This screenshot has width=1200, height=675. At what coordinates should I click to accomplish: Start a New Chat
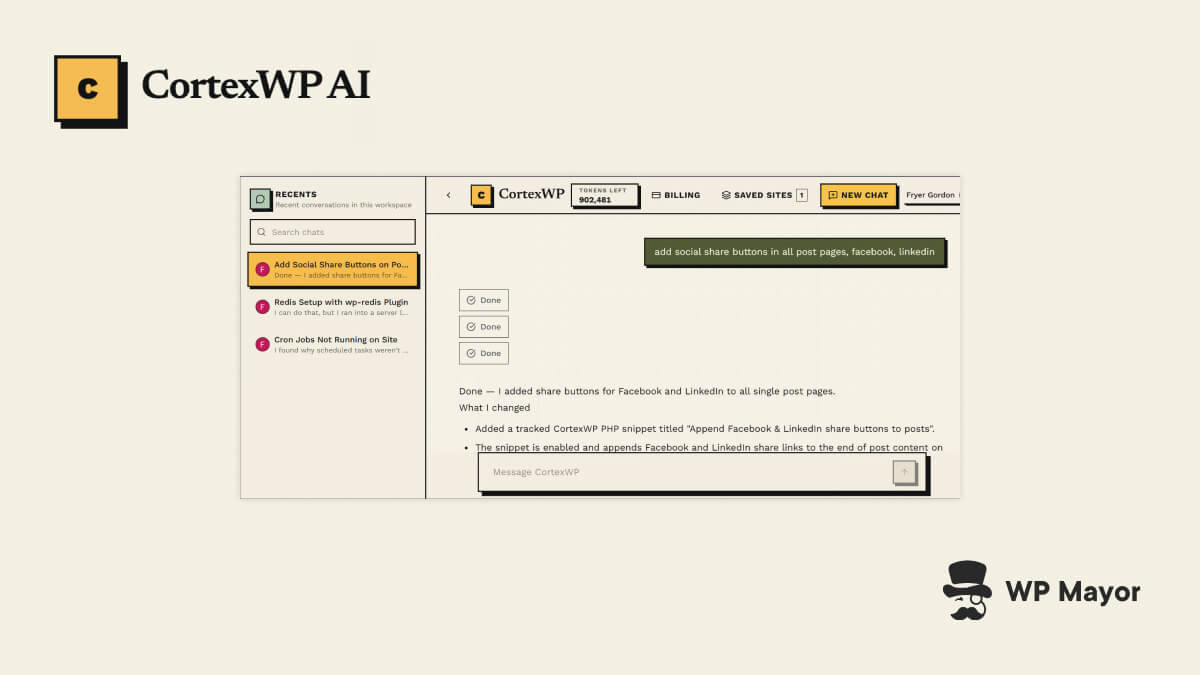(858, 195)
